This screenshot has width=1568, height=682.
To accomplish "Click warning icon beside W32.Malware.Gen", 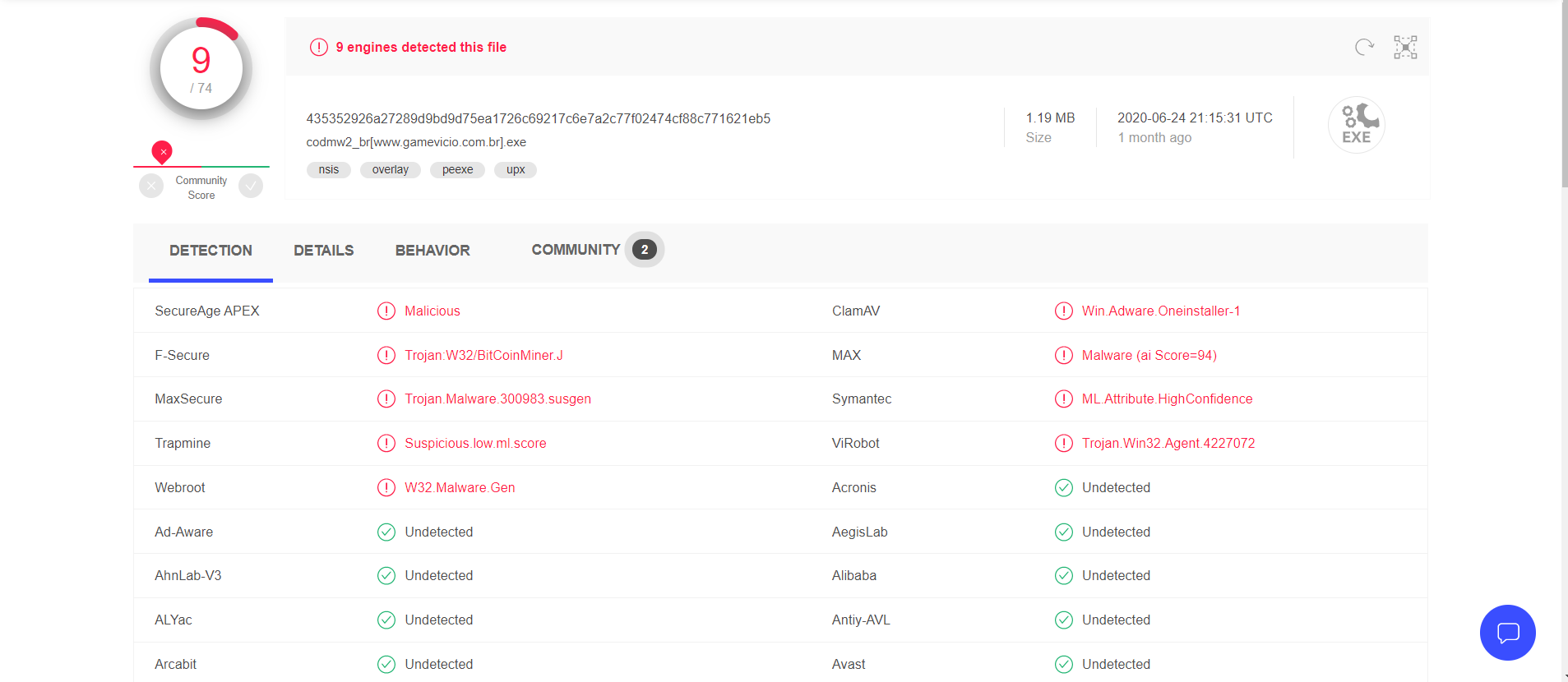I will [x=386, y=487].
